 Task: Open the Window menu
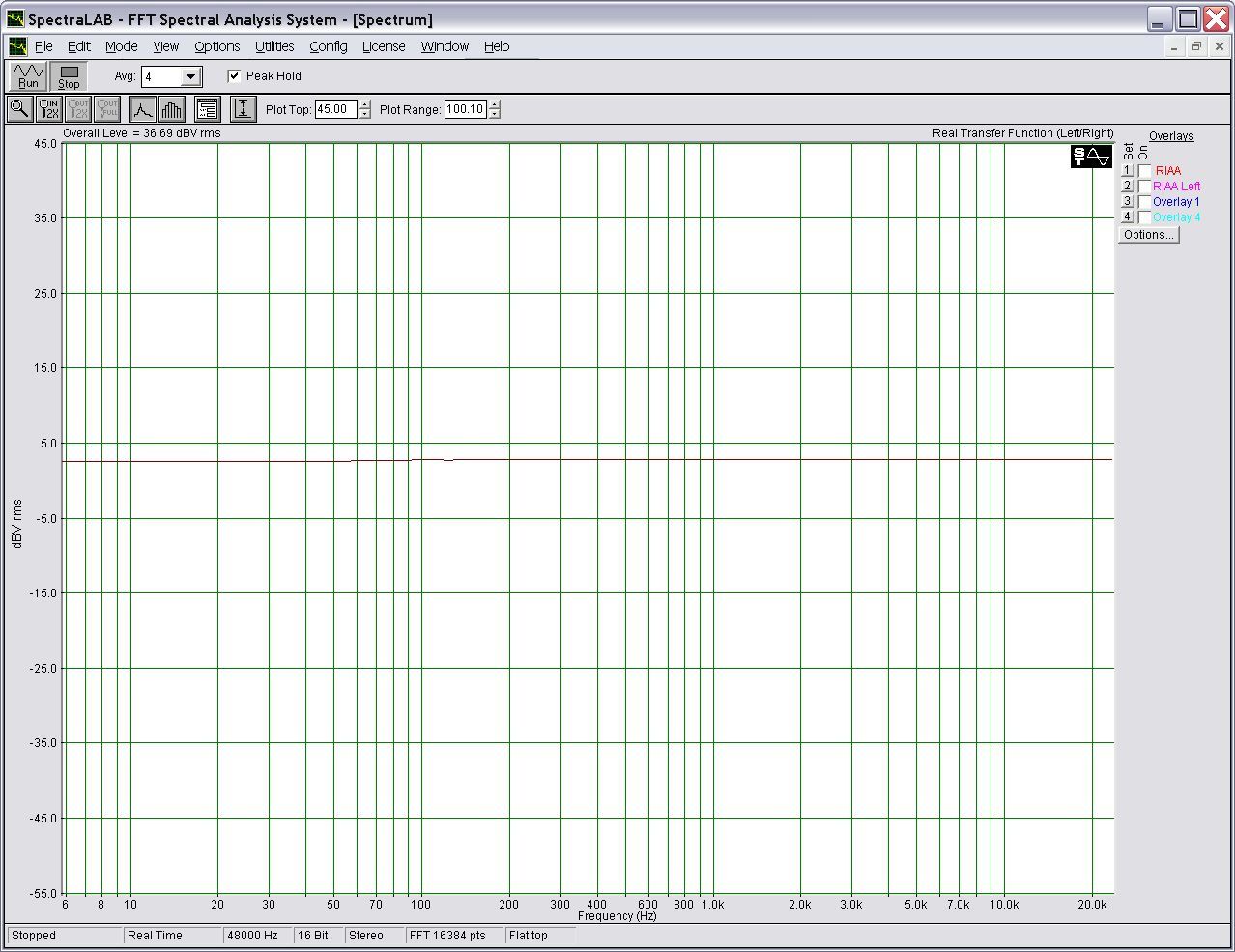pos(445,46)
